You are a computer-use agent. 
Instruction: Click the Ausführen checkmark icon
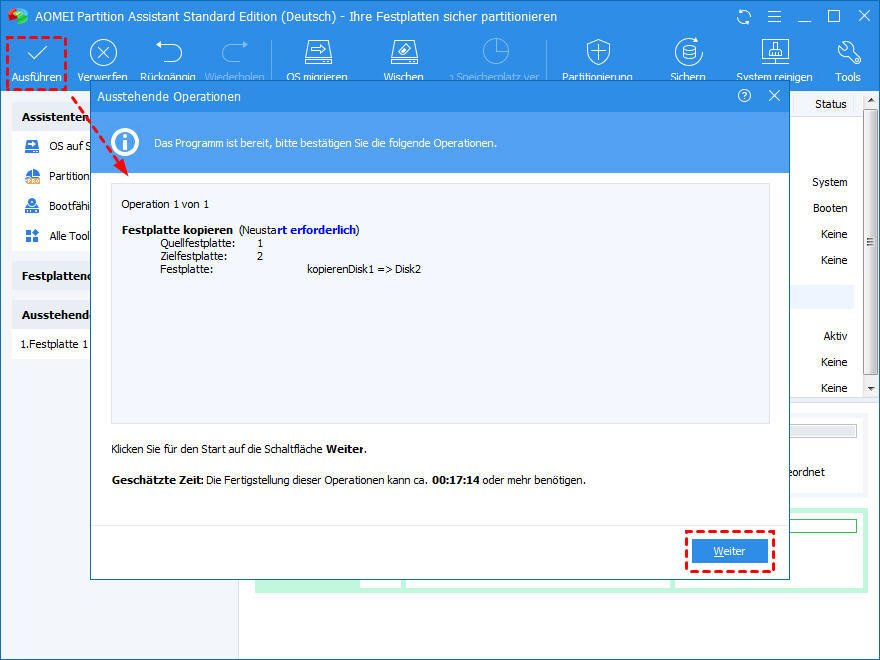coord(37,53)
